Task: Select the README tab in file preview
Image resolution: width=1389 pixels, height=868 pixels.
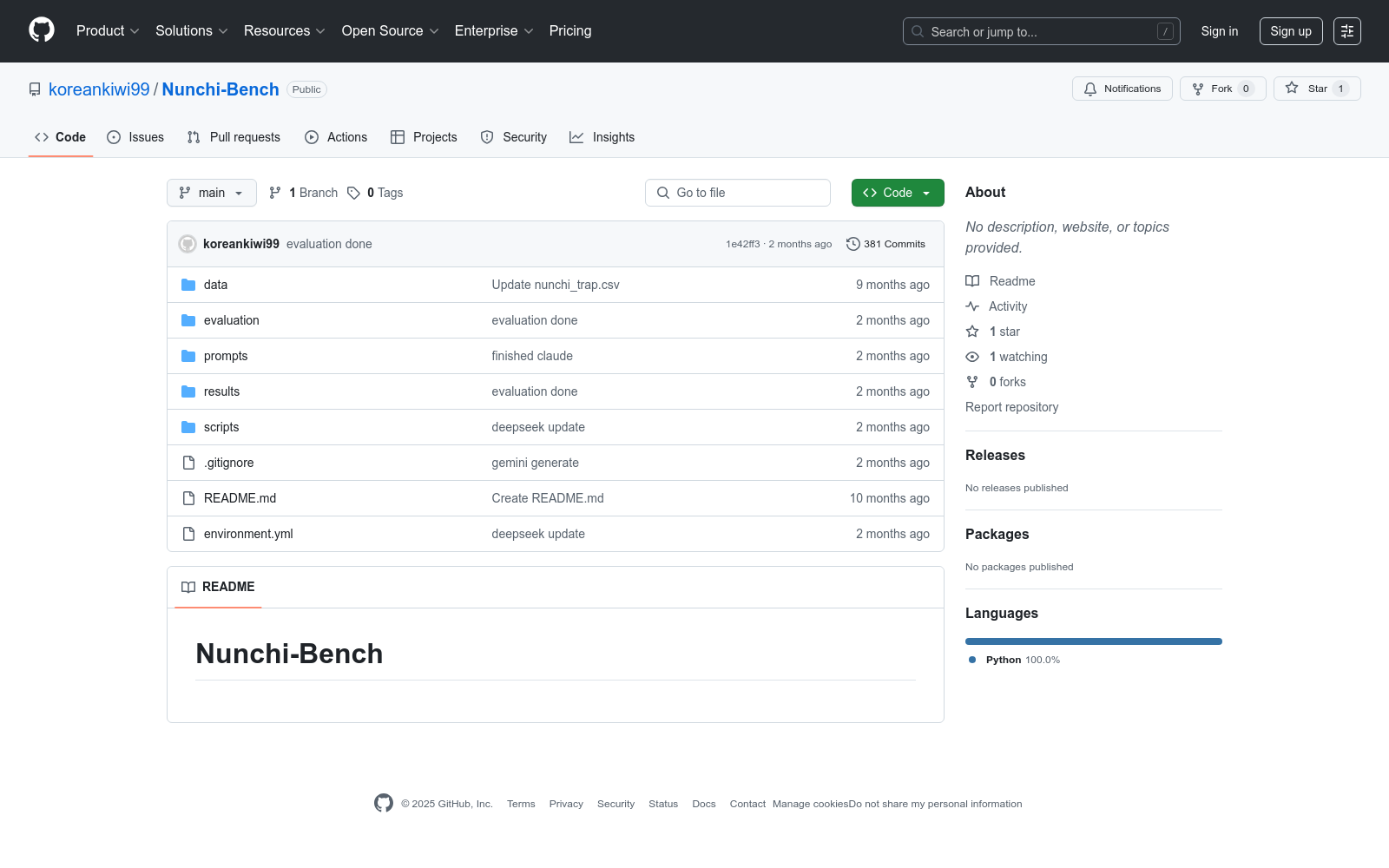Action: click(218, 587)
